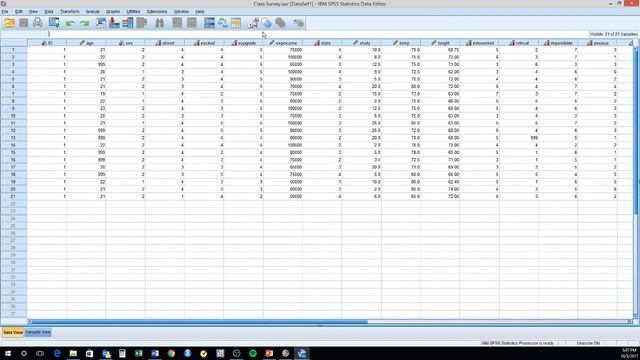Open the Analyze menu
640x360 pixels.
click(93, 11)
